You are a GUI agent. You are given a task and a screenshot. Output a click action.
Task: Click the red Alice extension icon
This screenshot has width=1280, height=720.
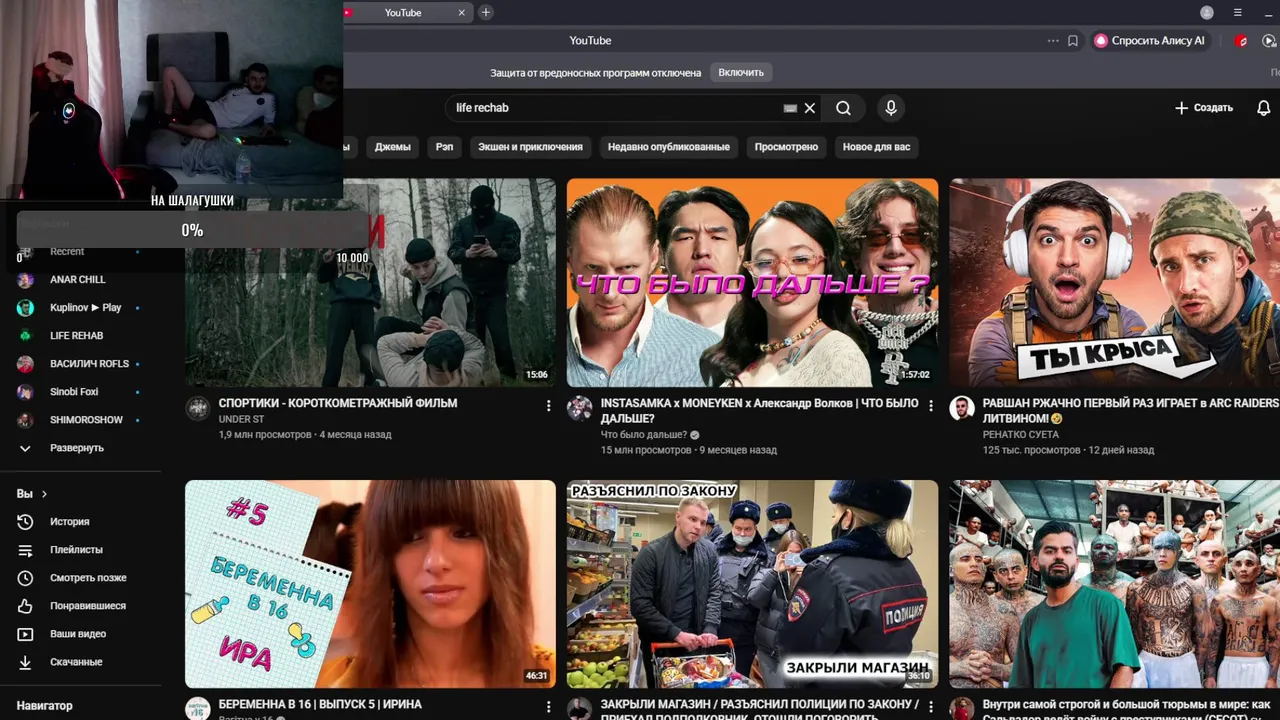pos(1242,41)
